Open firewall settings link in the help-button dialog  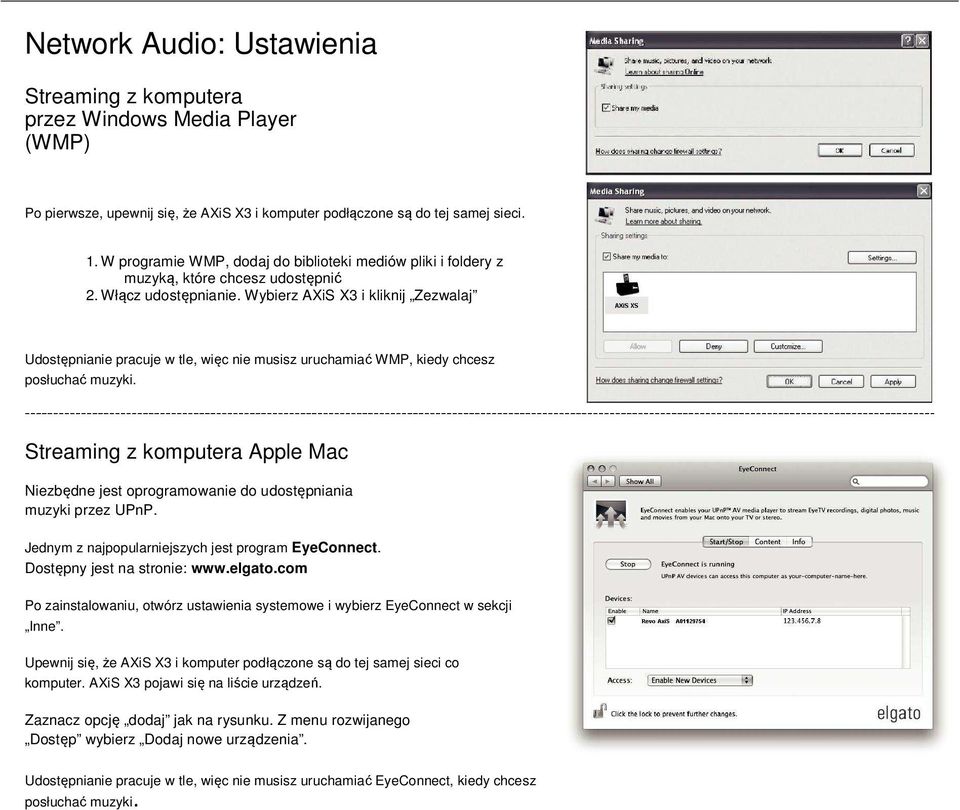tap(658, 151)
